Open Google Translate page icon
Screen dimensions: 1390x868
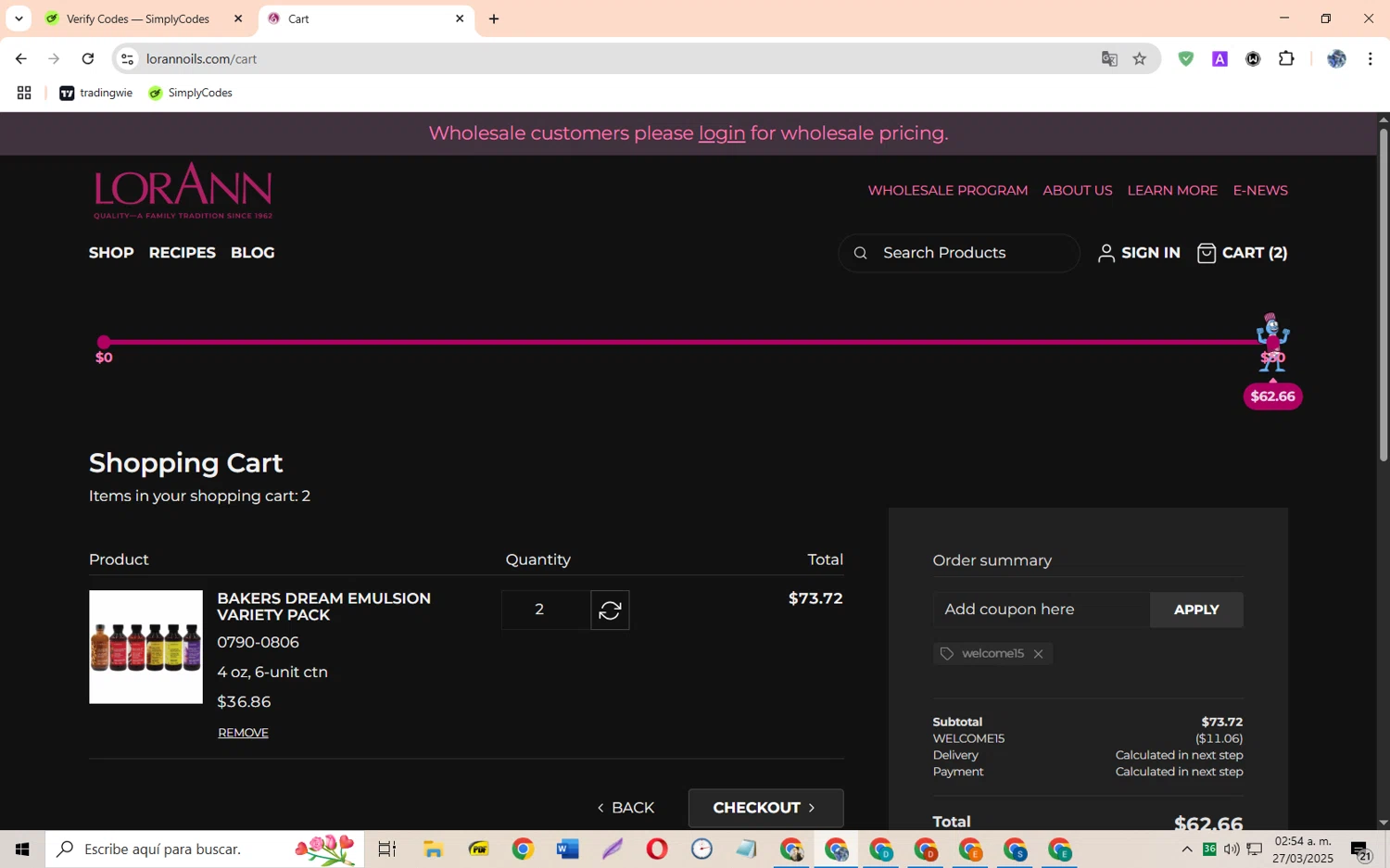(x=1109, y=59)
